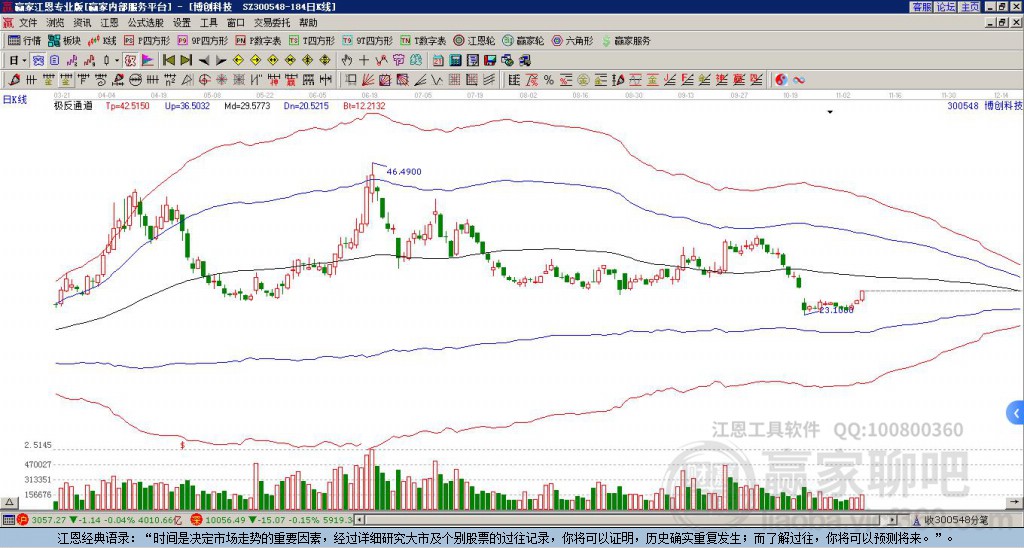Open the 9P四方形 tool
Screen dimensions: 1024x548
(202, 40)
